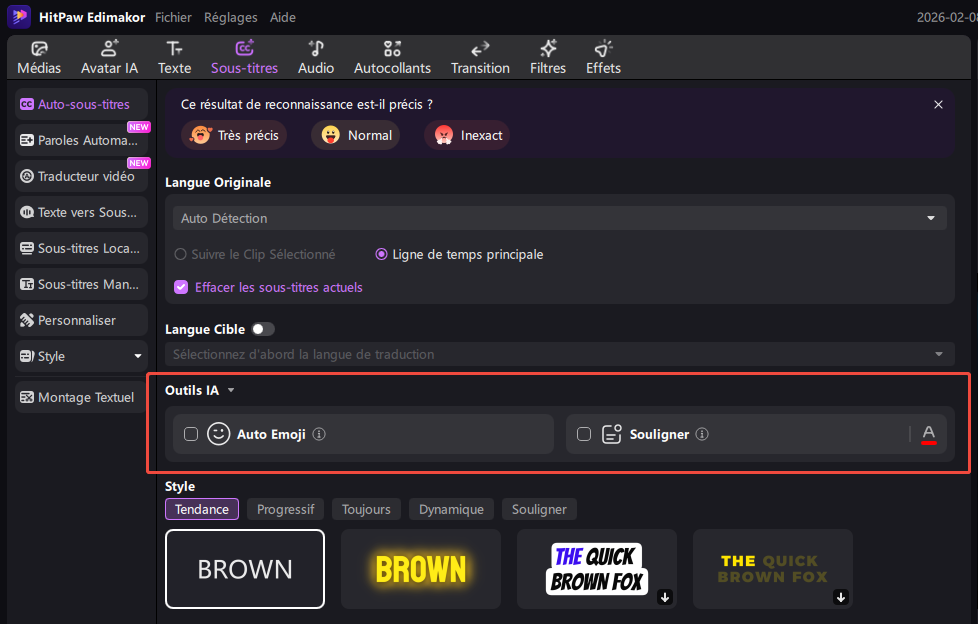This screenshot has height=624, width=978.
Task: Switch to the Dynamique style tab
Action: (451, 509)
